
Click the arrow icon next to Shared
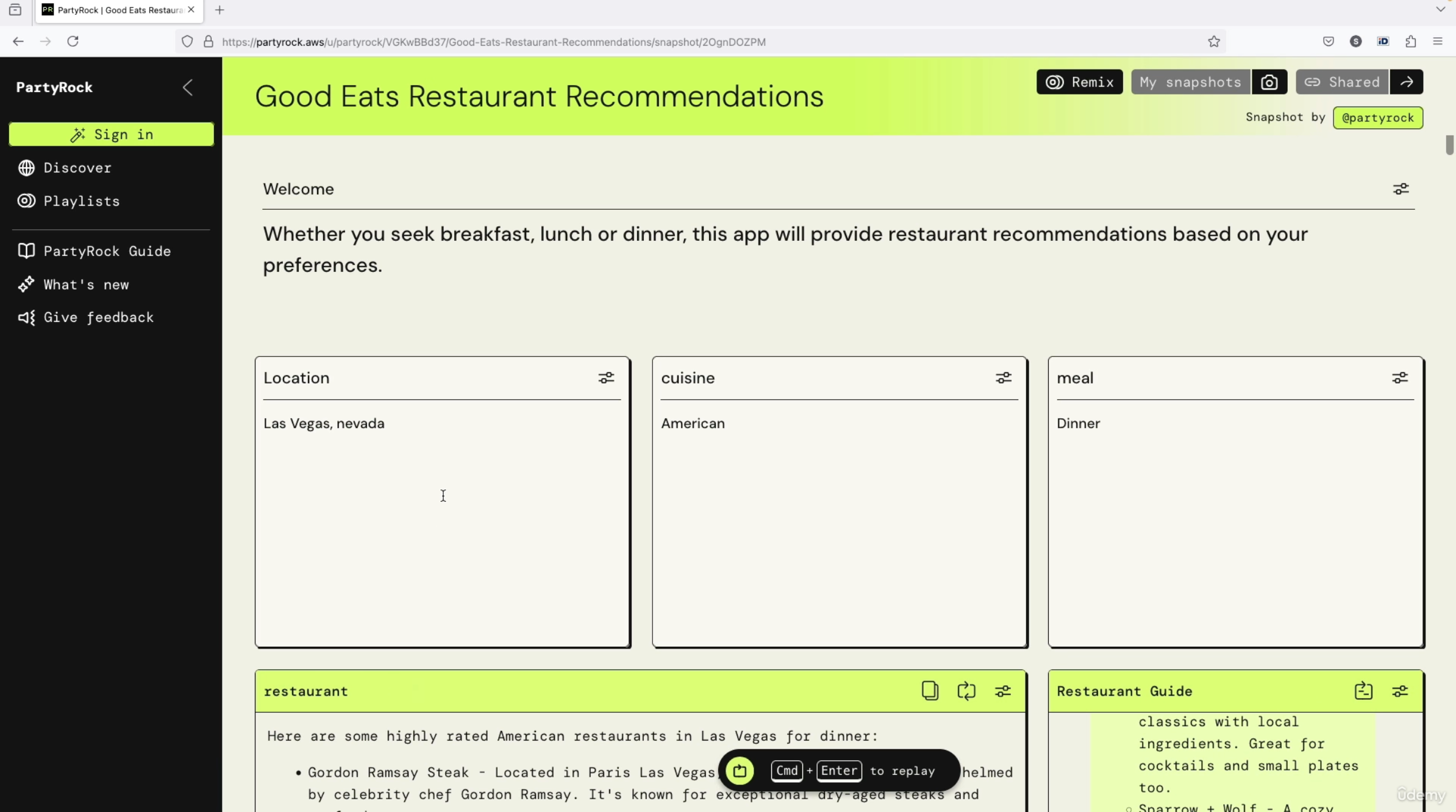click(x=1407, y=82)
